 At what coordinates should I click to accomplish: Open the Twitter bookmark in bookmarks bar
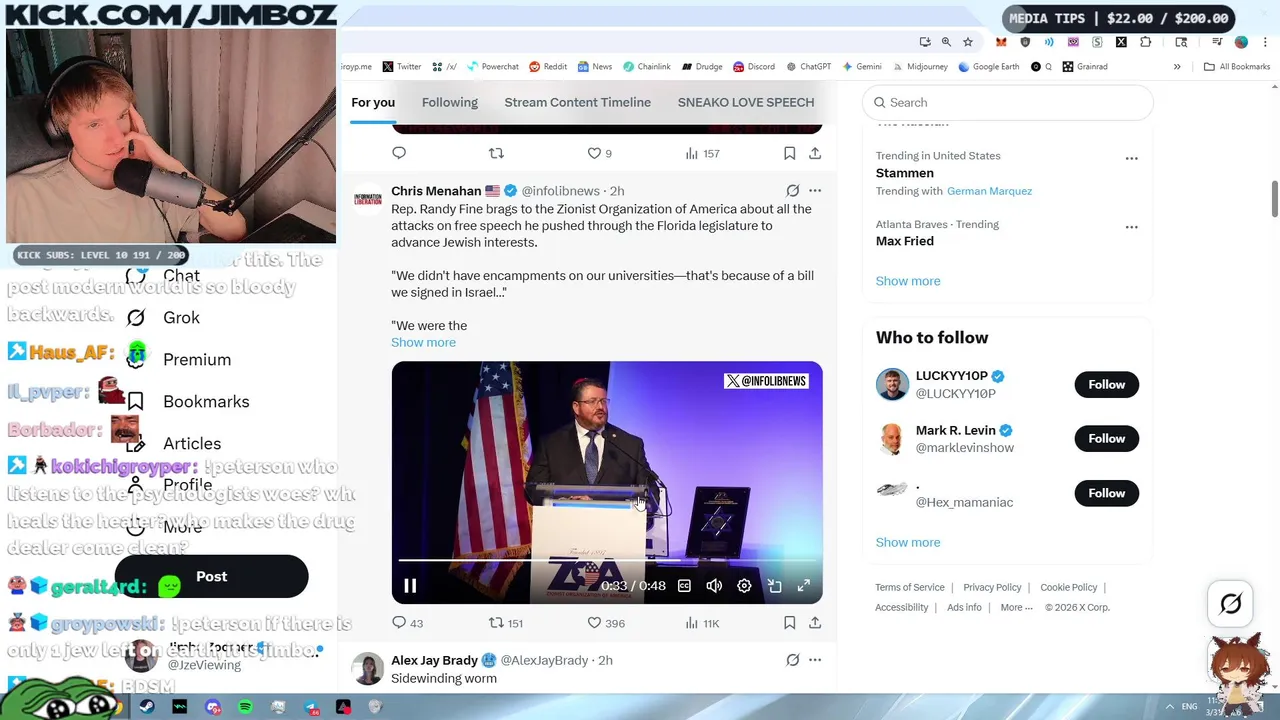[x=402, y=67]
